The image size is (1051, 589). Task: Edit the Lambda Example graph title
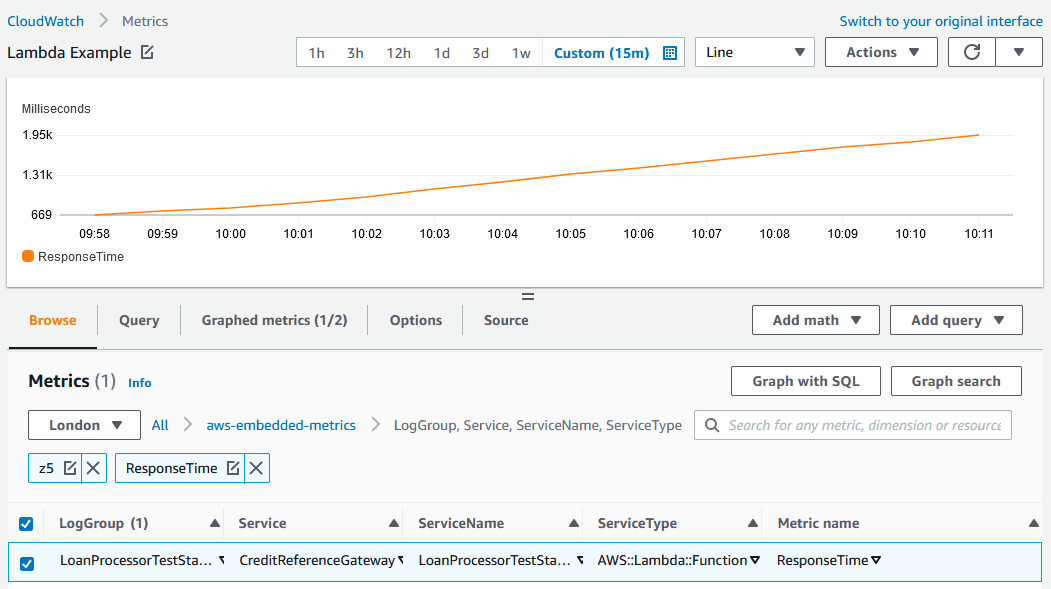147,52
